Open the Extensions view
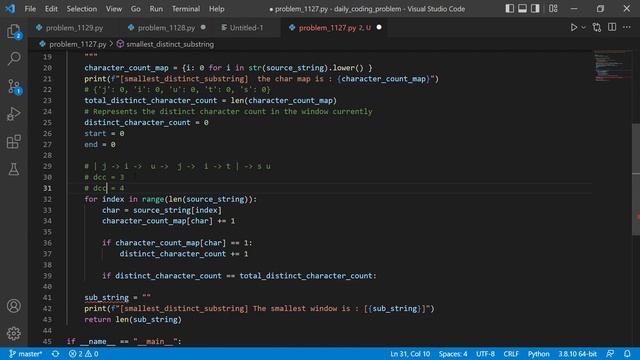The height and width of the screenshot is (360, 640). coord(14,142)
